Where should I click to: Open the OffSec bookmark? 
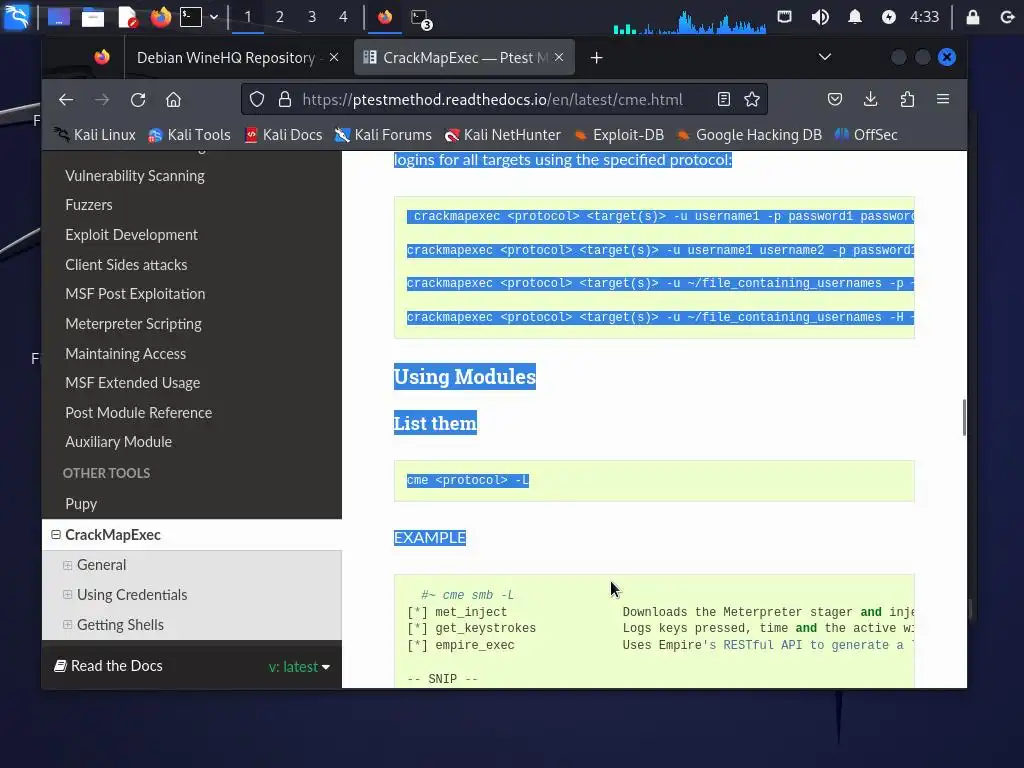point(866,135)
